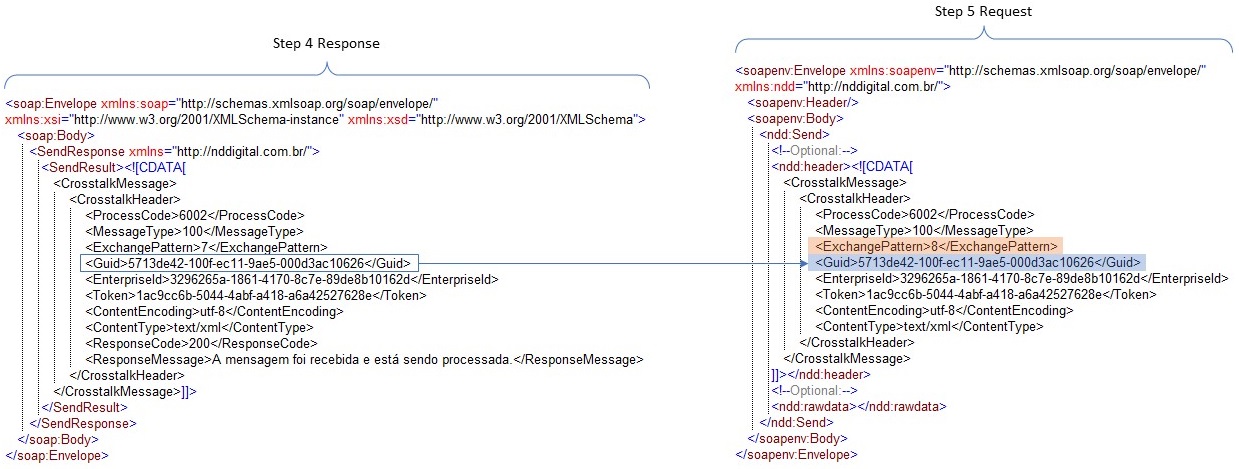Click the closing soap:Envelope tag

[x=56, y=455]
